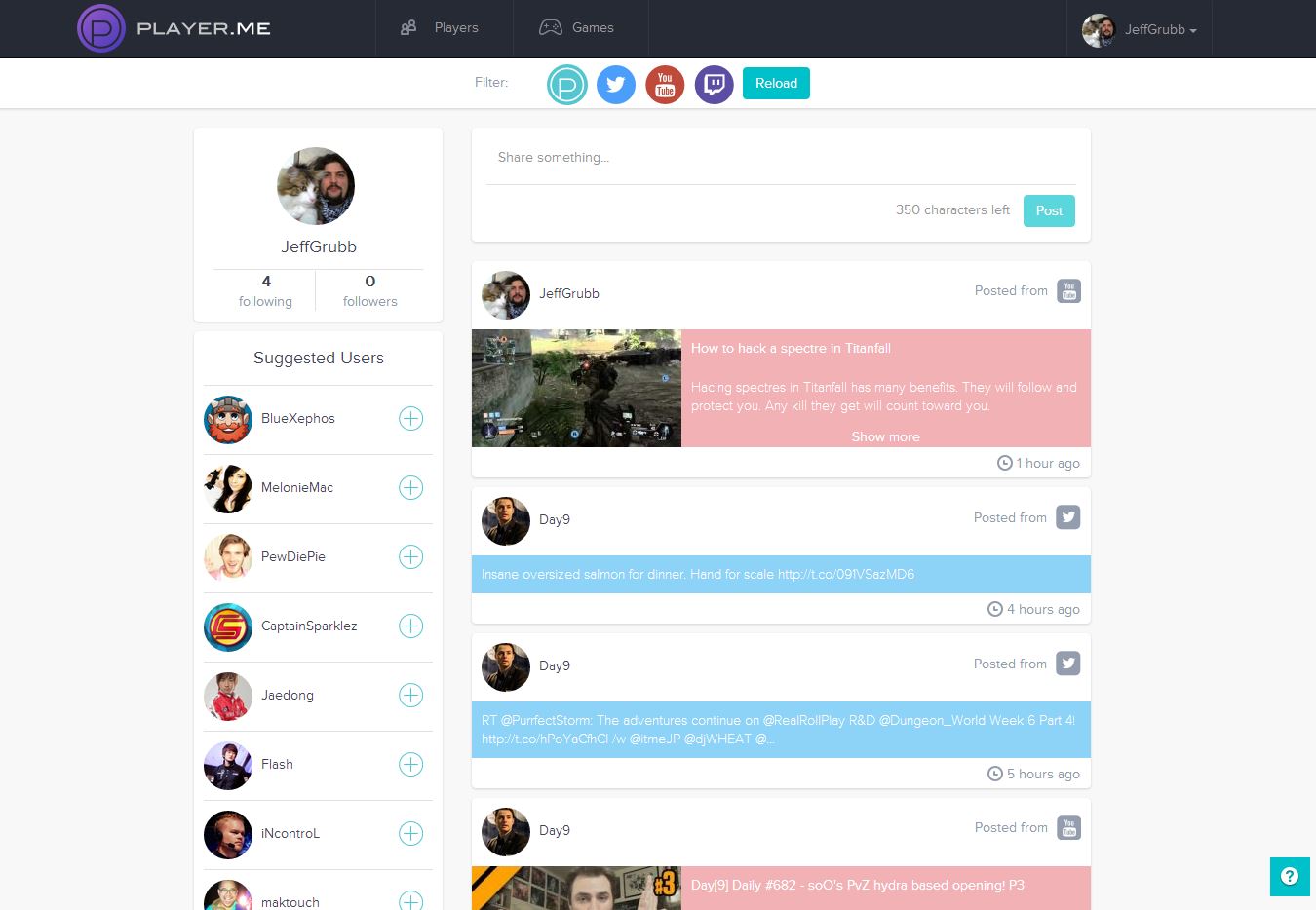Click YouTube source icon on JeffGrubb post
1316x910 pixels.
1069,291
